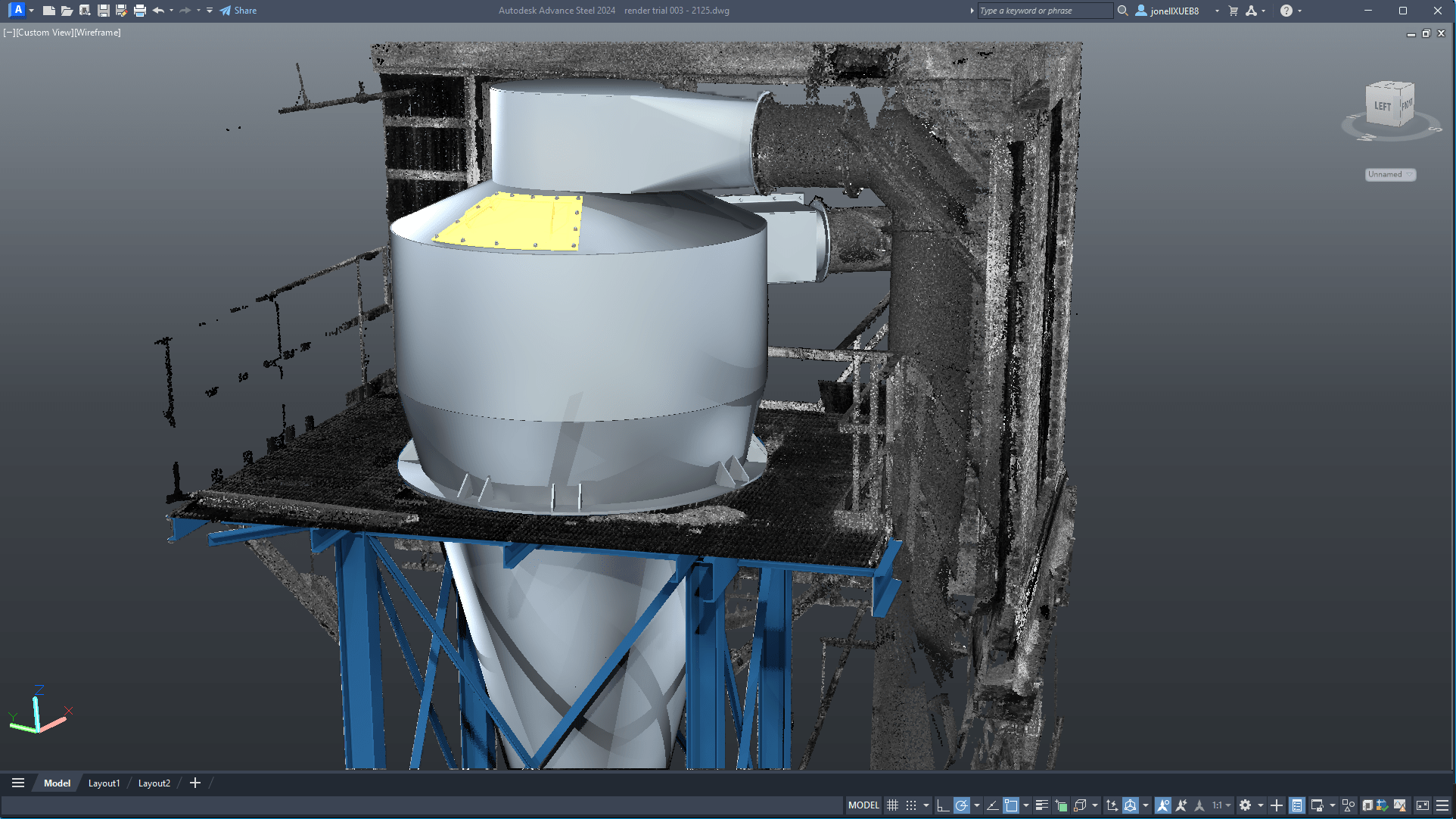Click the Unnamed view label
Screen dimensions: 1456x819
click(1386, 175)
